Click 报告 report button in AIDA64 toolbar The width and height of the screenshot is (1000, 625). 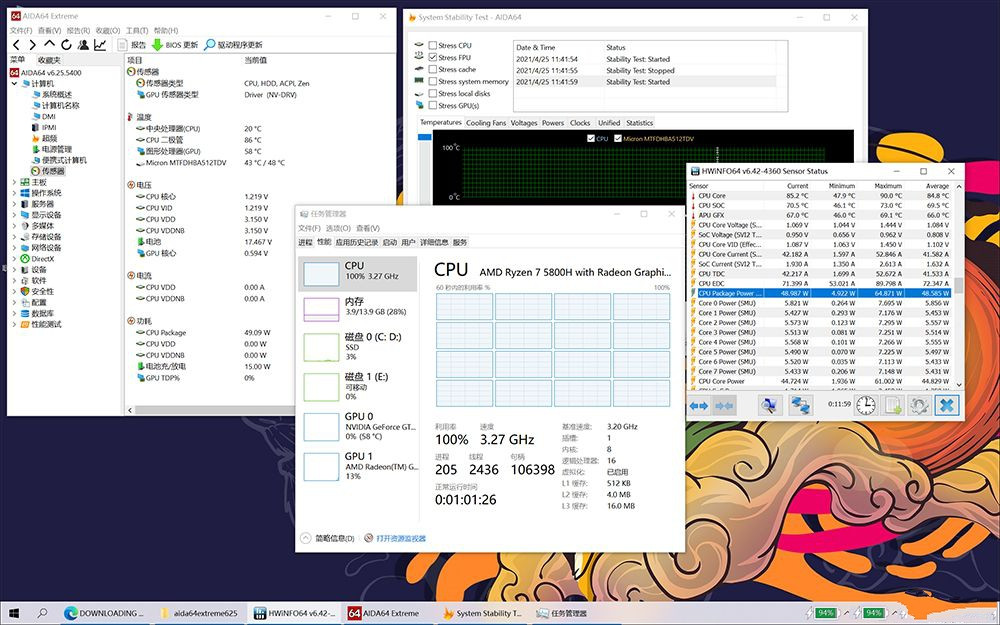pos(132,45)
